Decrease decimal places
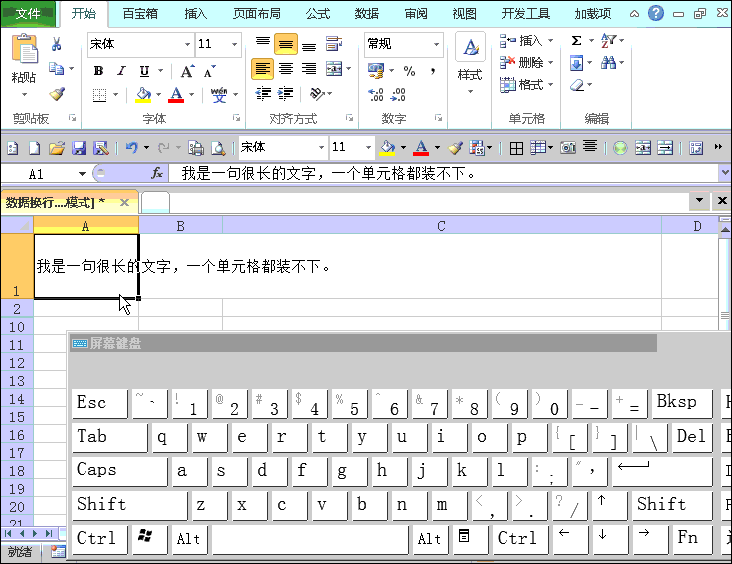The width and height of the screenshot is (732, 564). pos(398,95)
